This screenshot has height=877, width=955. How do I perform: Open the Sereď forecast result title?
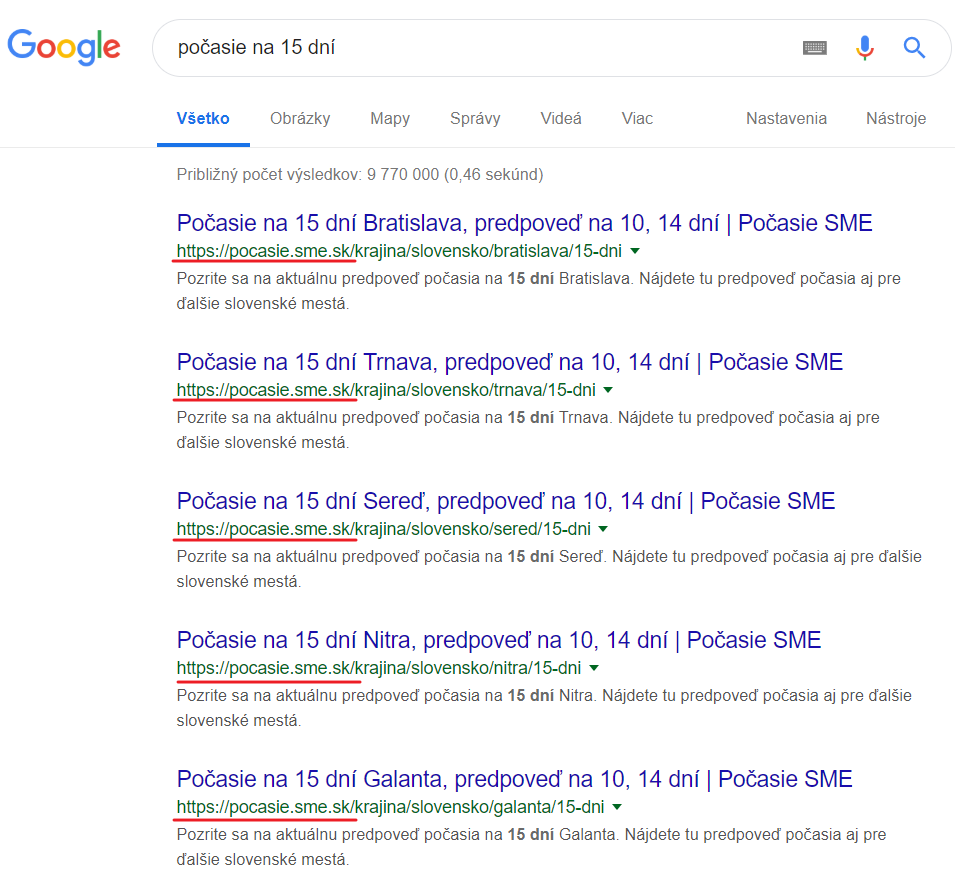tap(505, 500)
